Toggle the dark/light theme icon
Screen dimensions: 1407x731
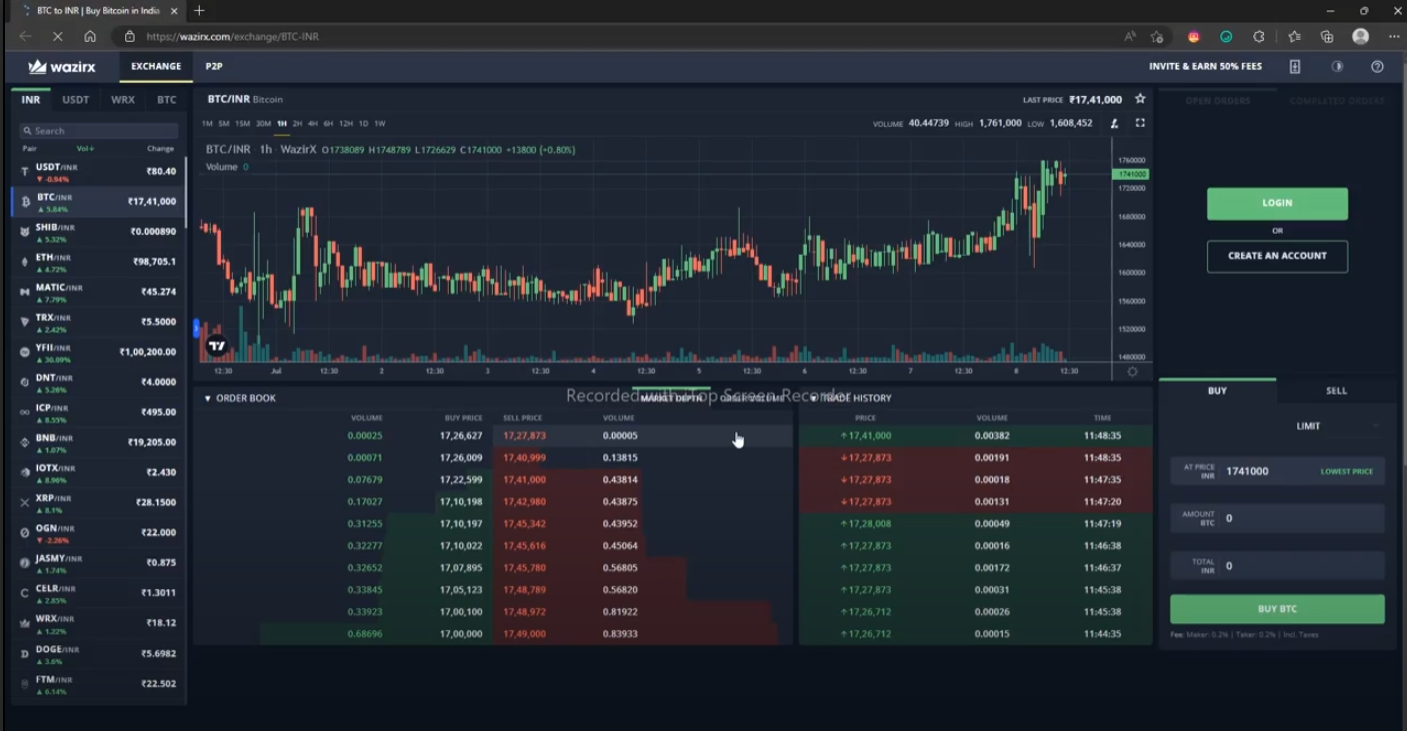pos(1337,67)
